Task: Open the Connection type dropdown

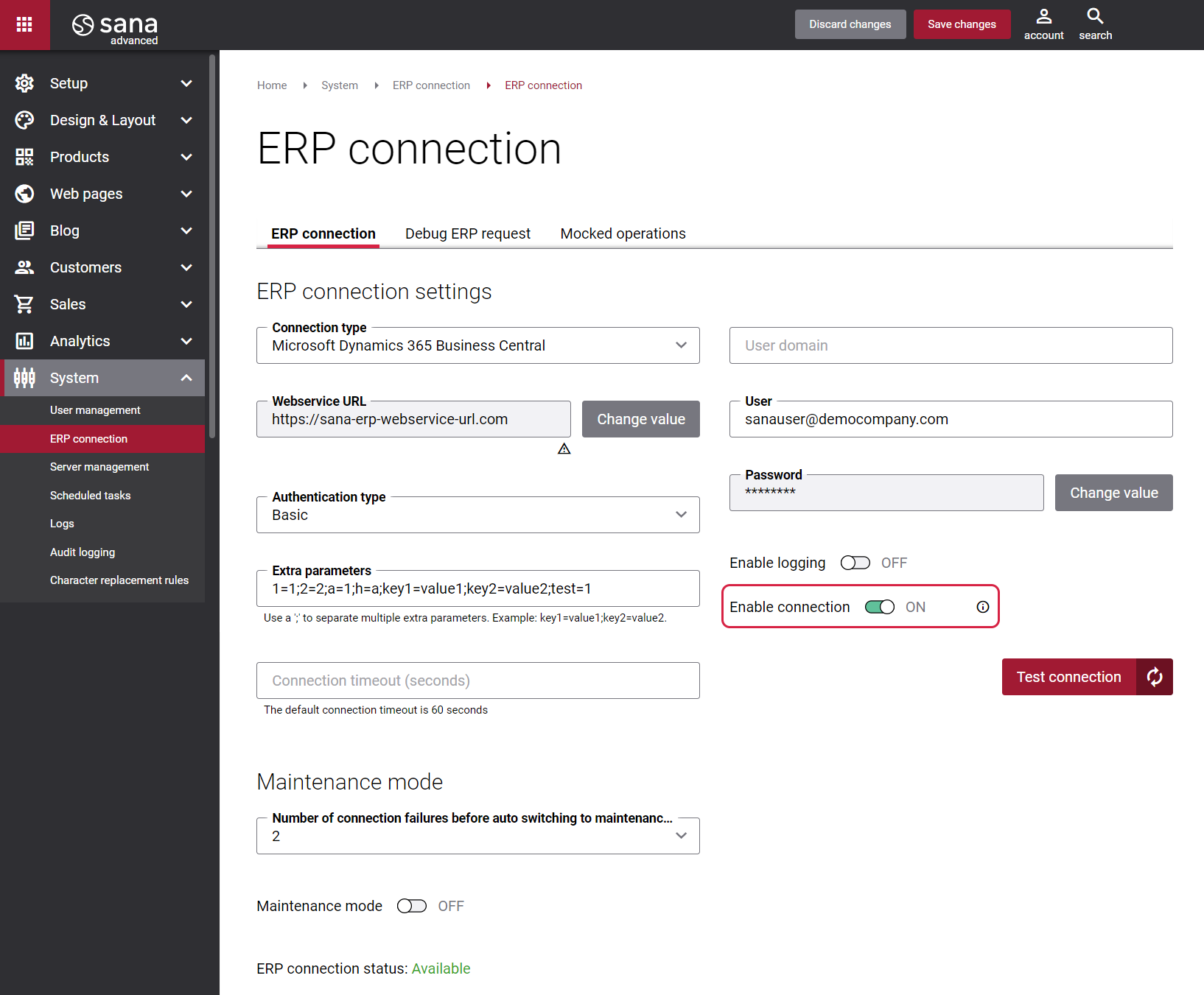Action: click(478, 345)
